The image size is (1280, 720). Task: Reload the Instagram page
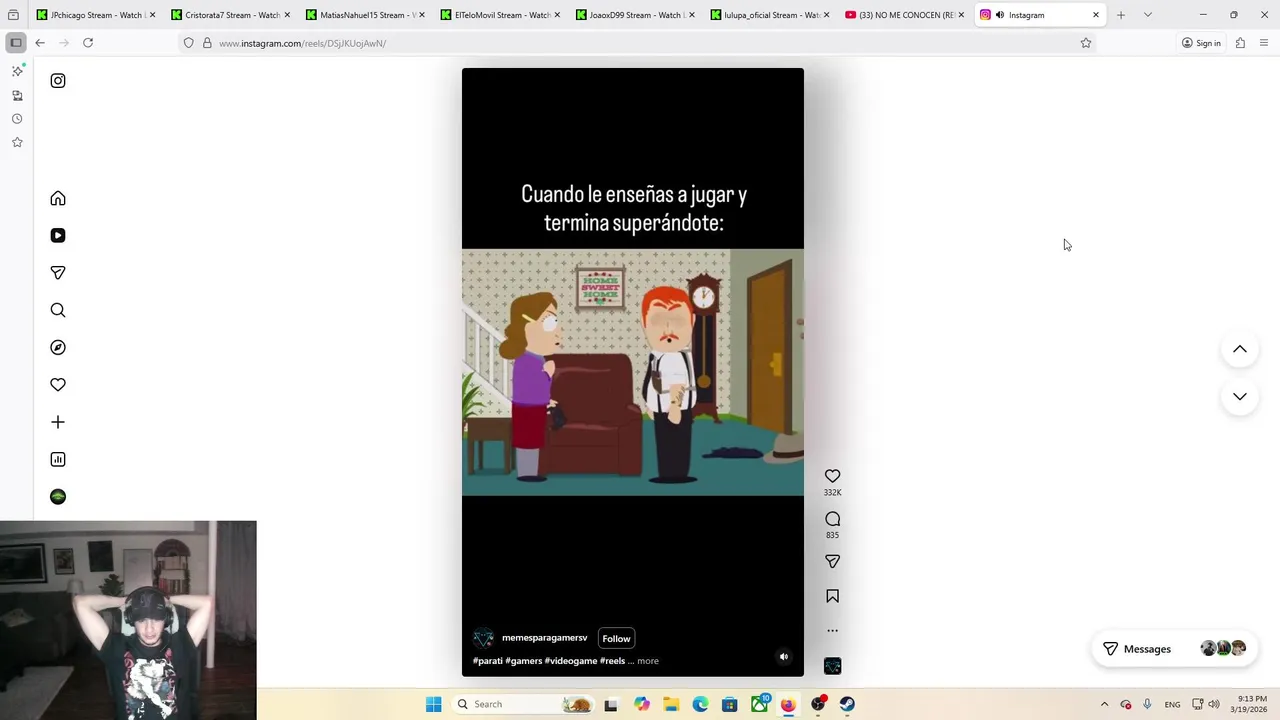(88, 43)
